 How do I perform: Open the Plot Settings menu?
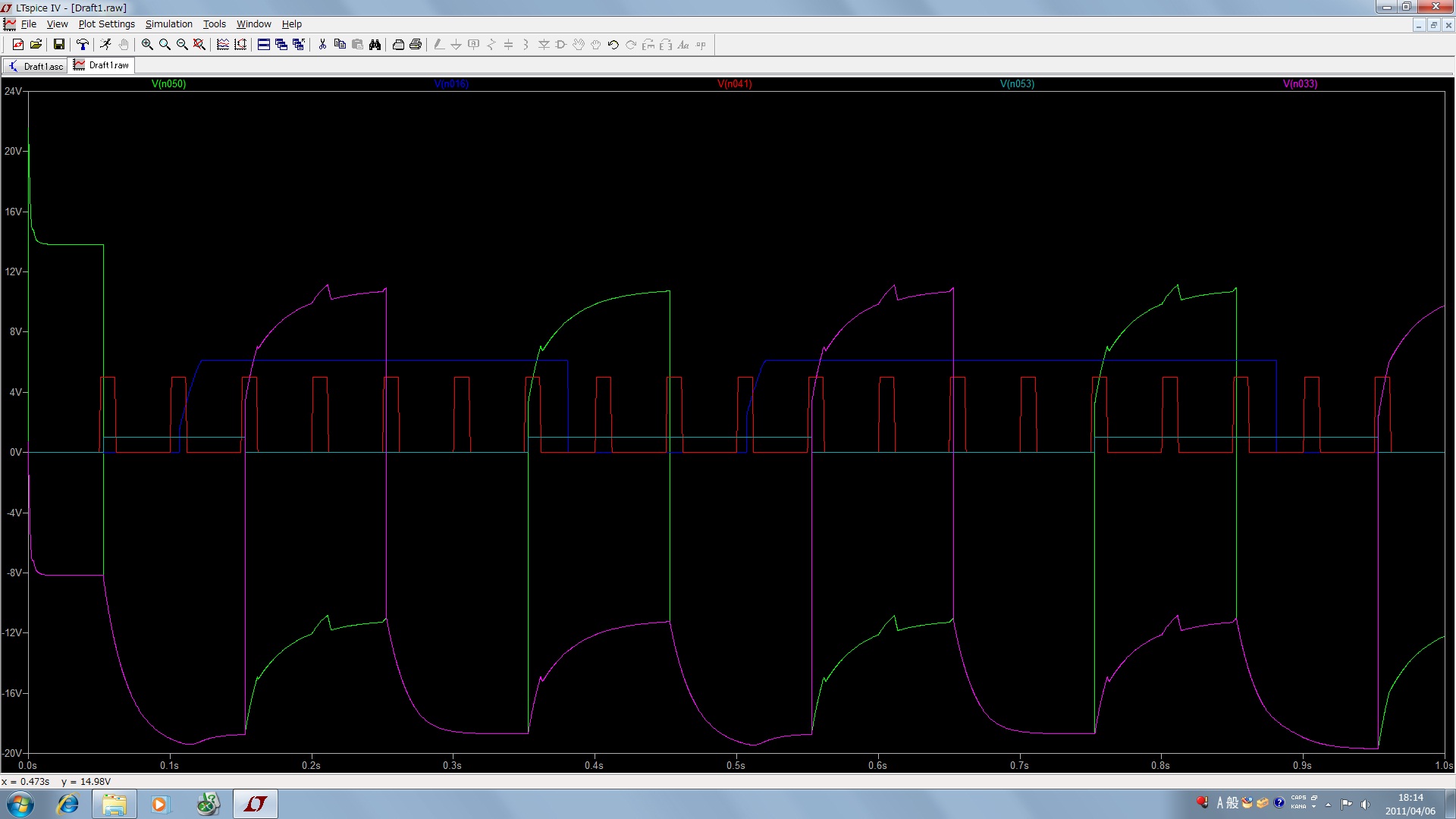[106, 24]
